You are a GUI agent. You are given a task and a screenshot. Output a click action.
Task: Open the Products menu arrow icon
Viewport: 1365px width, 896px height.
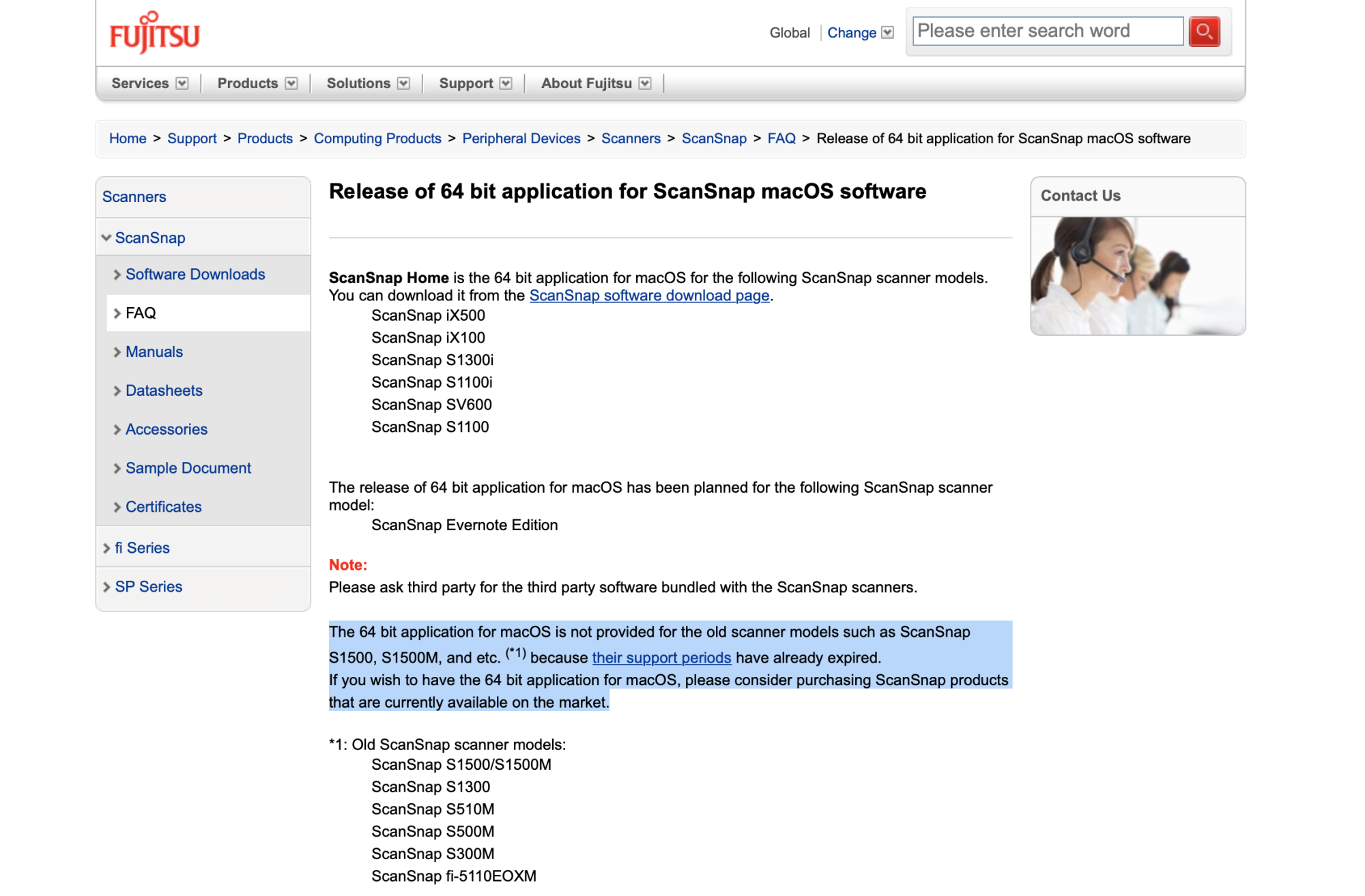[291, 83]
